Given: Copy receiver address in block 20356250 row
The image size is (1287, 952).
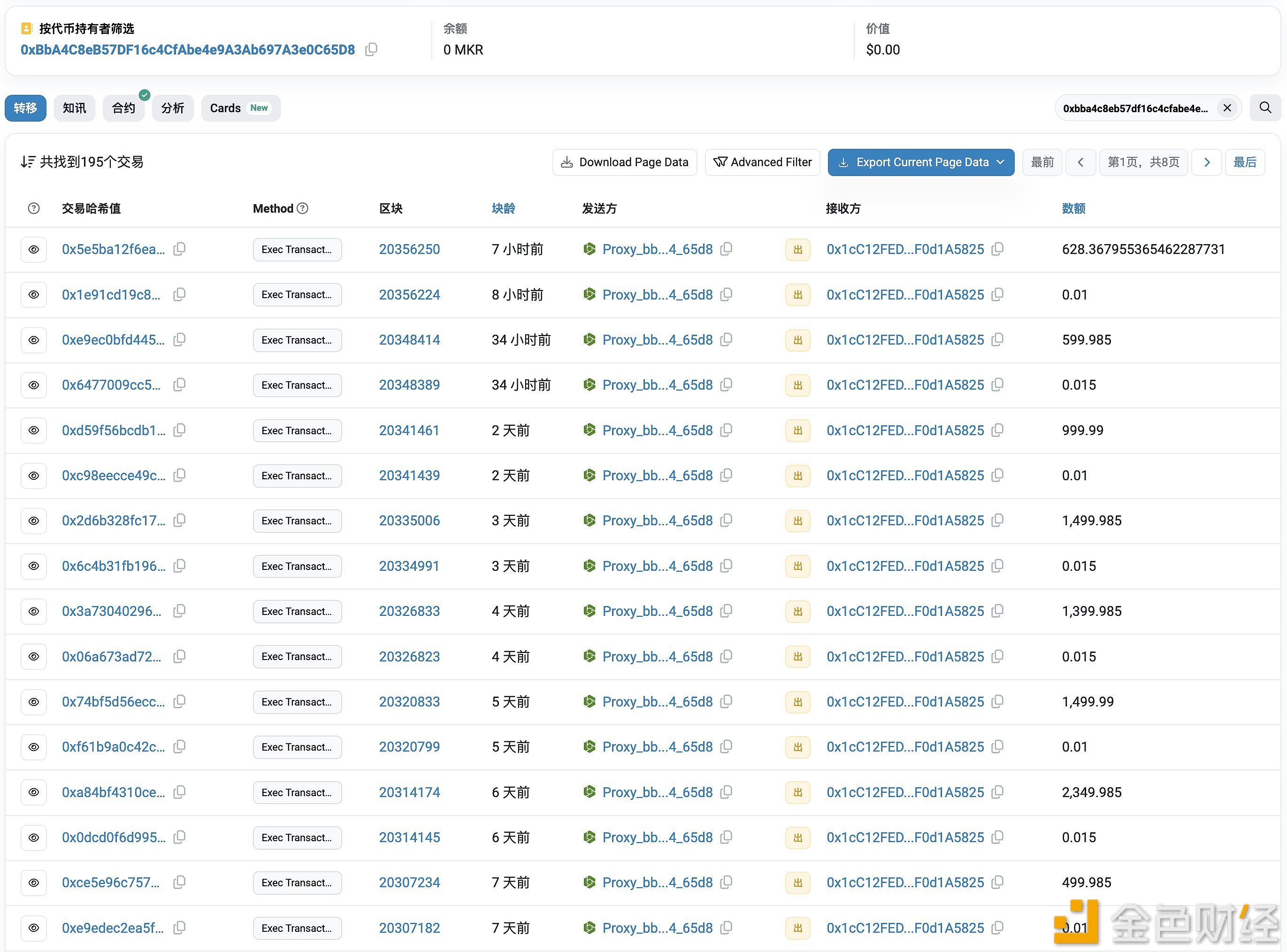Looking at the screenshot, I should [x=998, y=249].
